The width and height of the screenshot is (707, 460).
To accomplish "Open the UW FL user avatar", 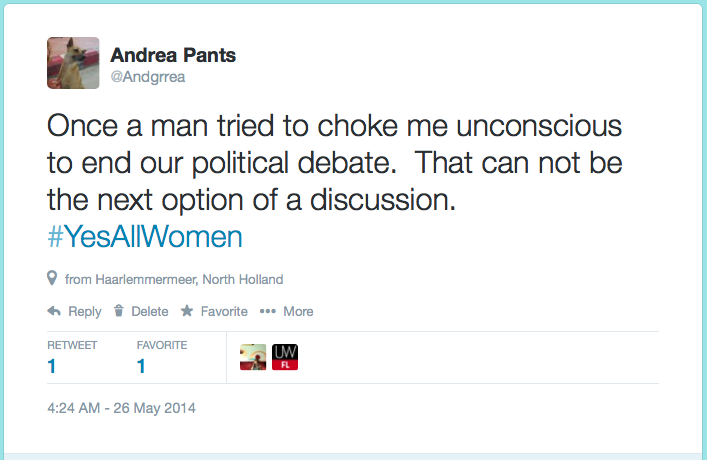I will 285,357.
